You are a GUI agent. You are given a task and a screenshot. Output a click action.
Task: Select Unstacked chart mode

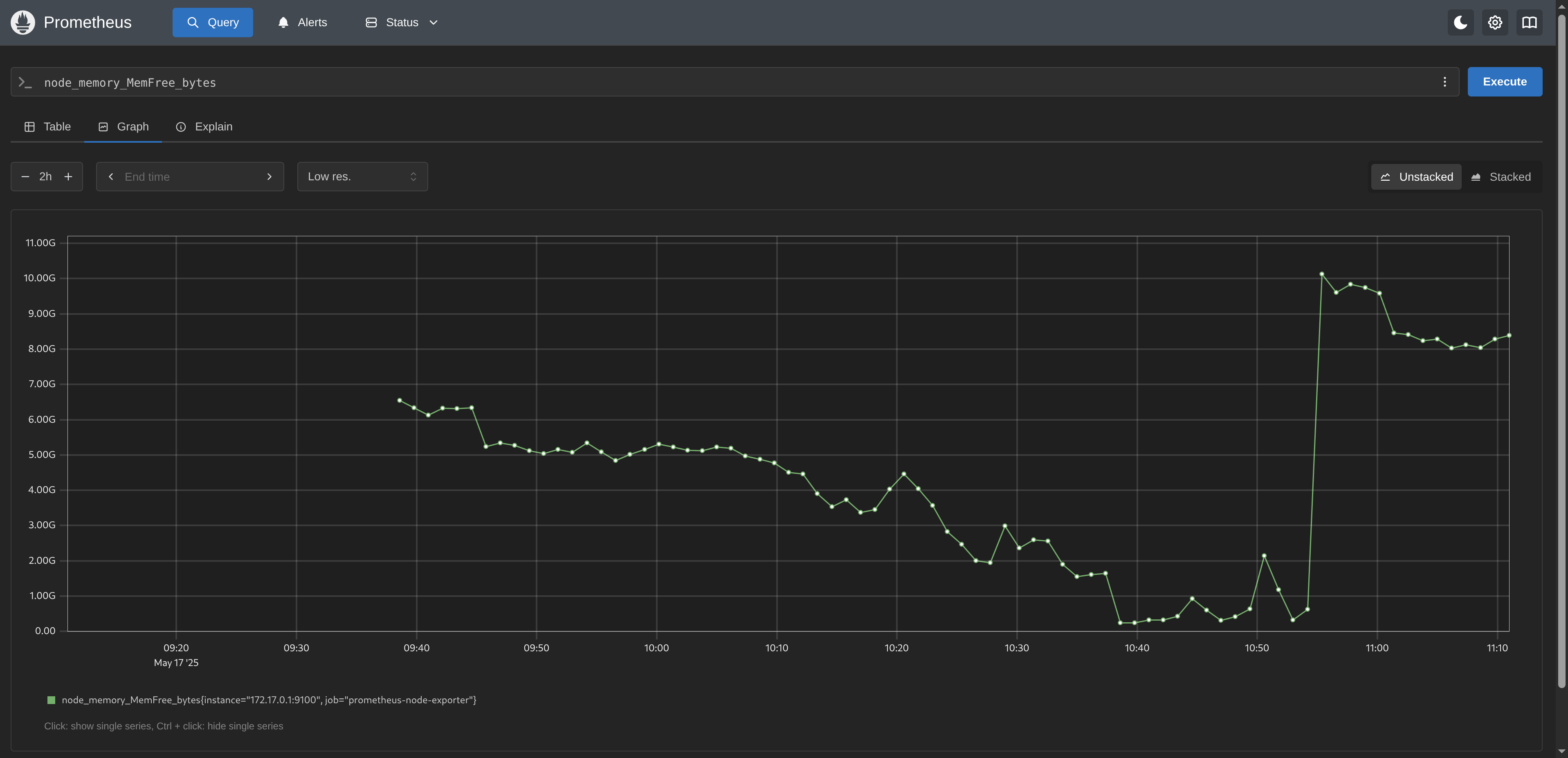point(1416,177)
